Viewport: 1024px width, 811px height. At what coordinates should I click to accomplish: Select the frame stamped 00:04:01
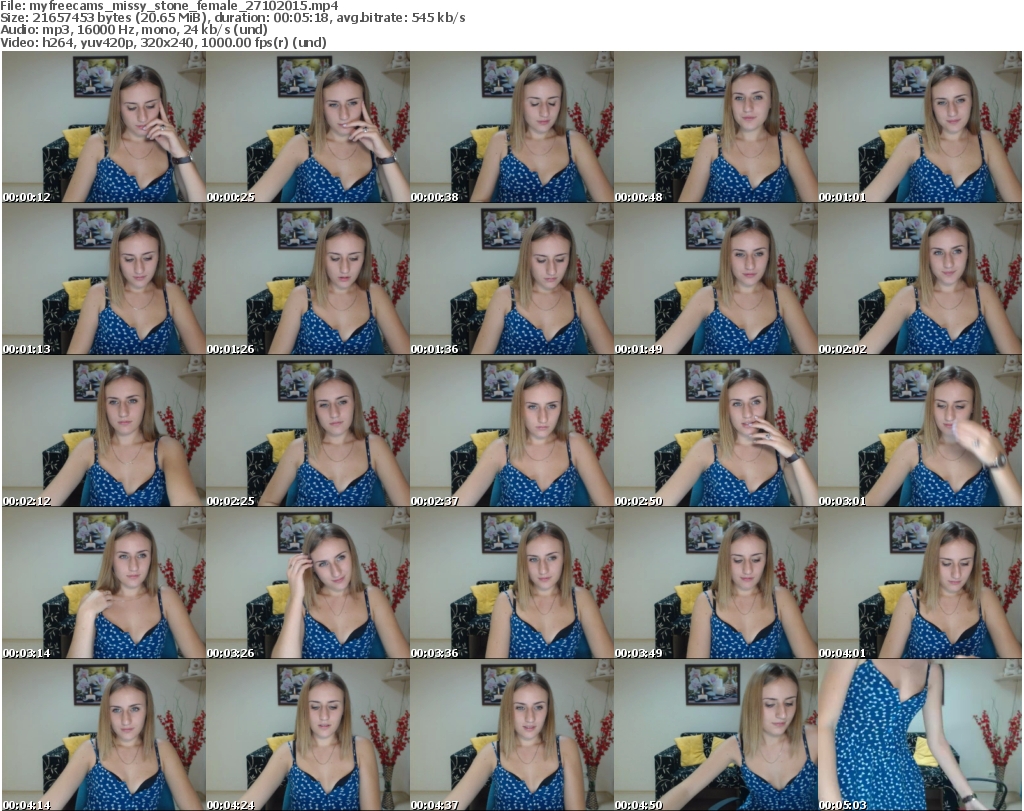point(920,583)
